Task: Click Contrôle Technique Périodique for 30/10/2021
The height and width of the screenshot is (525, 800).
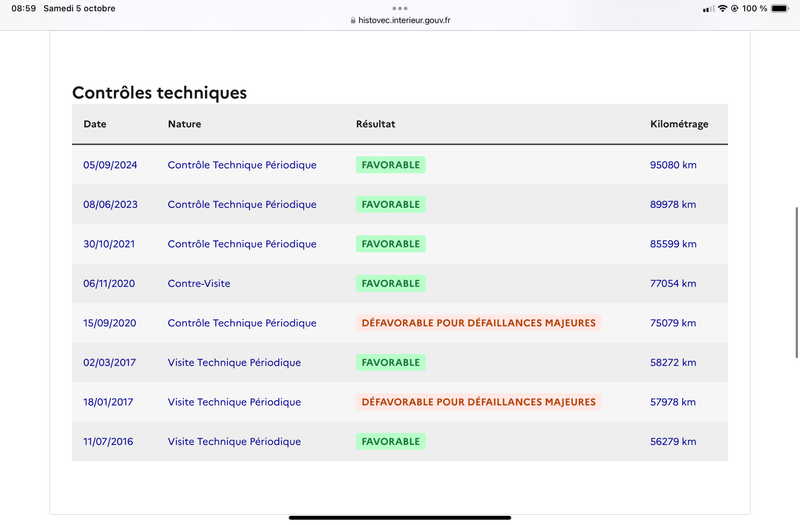Action: (242, 244)
